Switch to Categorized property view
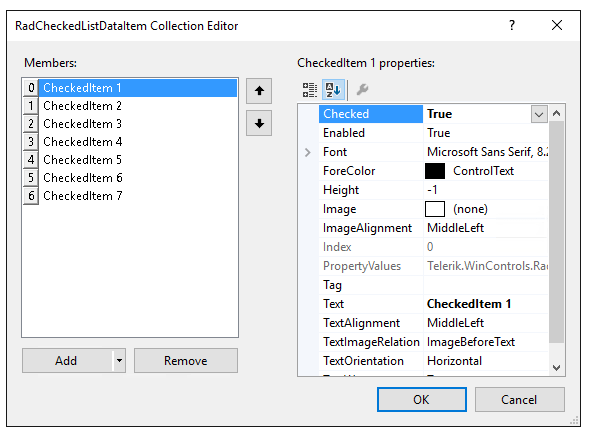Viewport: 591px width, 436px height. click(310, 90)
